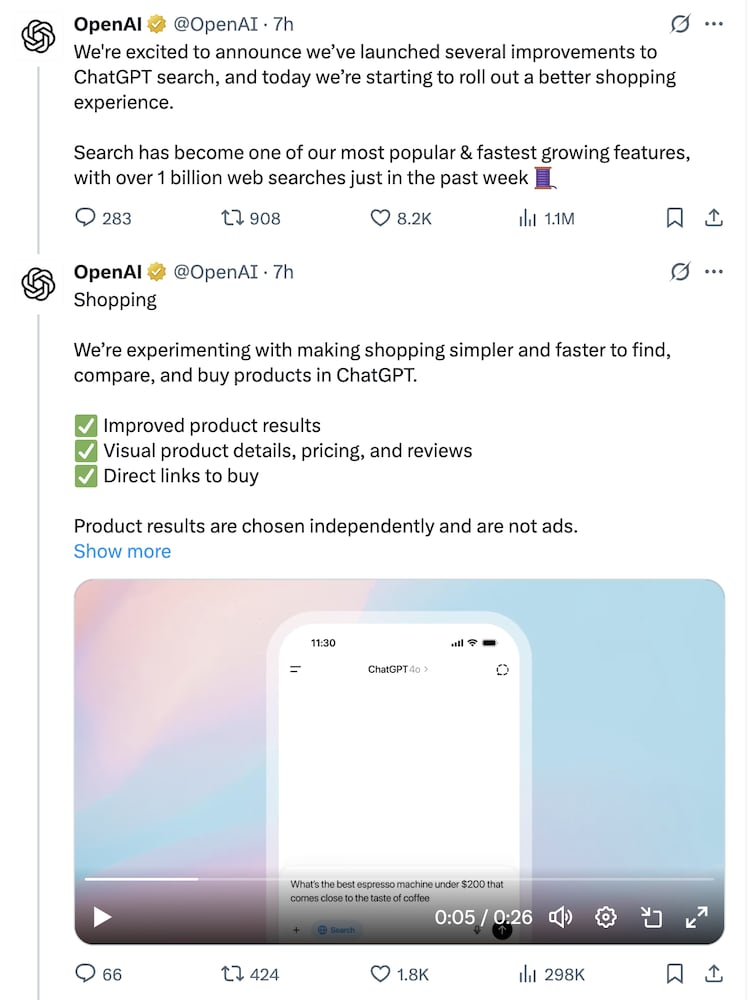This screenshot has height=1000, width=750.
Task: Like the Shopping tweet with 1.8K likes
Action: pos(380,973)
